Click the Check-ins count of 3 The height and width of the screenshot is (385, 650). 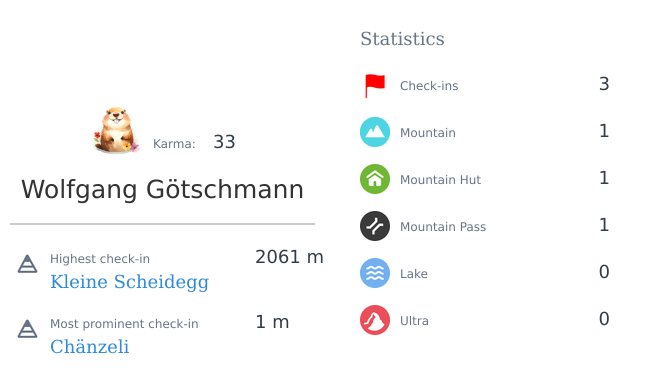(x=604, y=84)
